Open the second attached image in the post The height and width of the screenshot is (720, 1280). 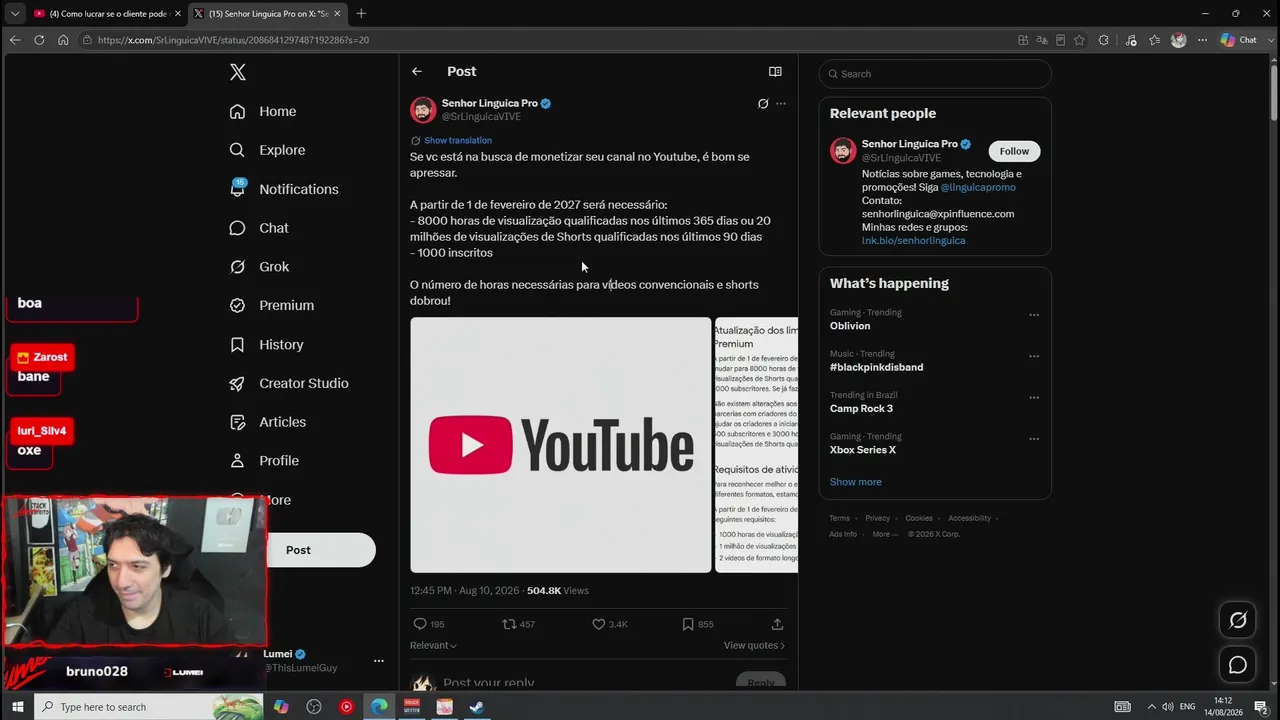(756, 445)
